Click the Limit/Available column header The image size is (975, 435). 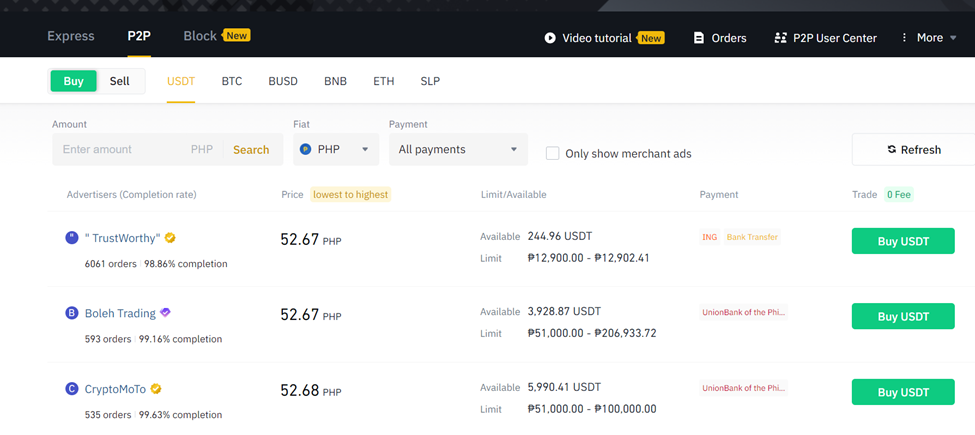(514, 195)
